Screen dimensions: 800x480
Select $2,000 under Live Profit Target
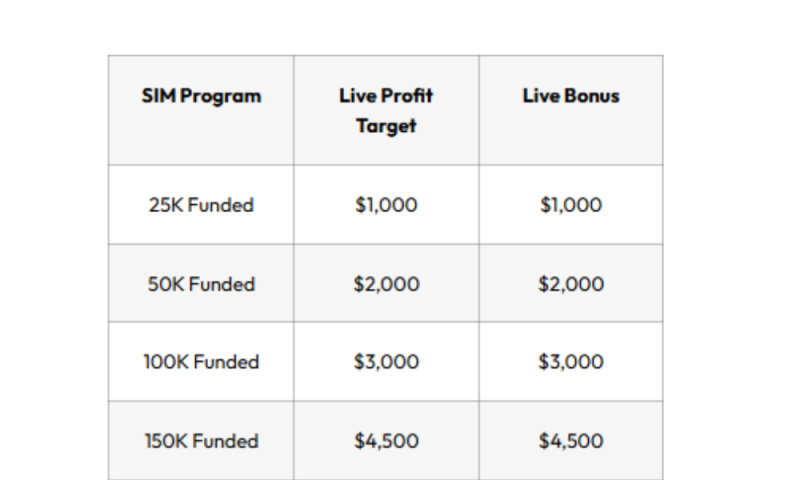pos(386,284)
